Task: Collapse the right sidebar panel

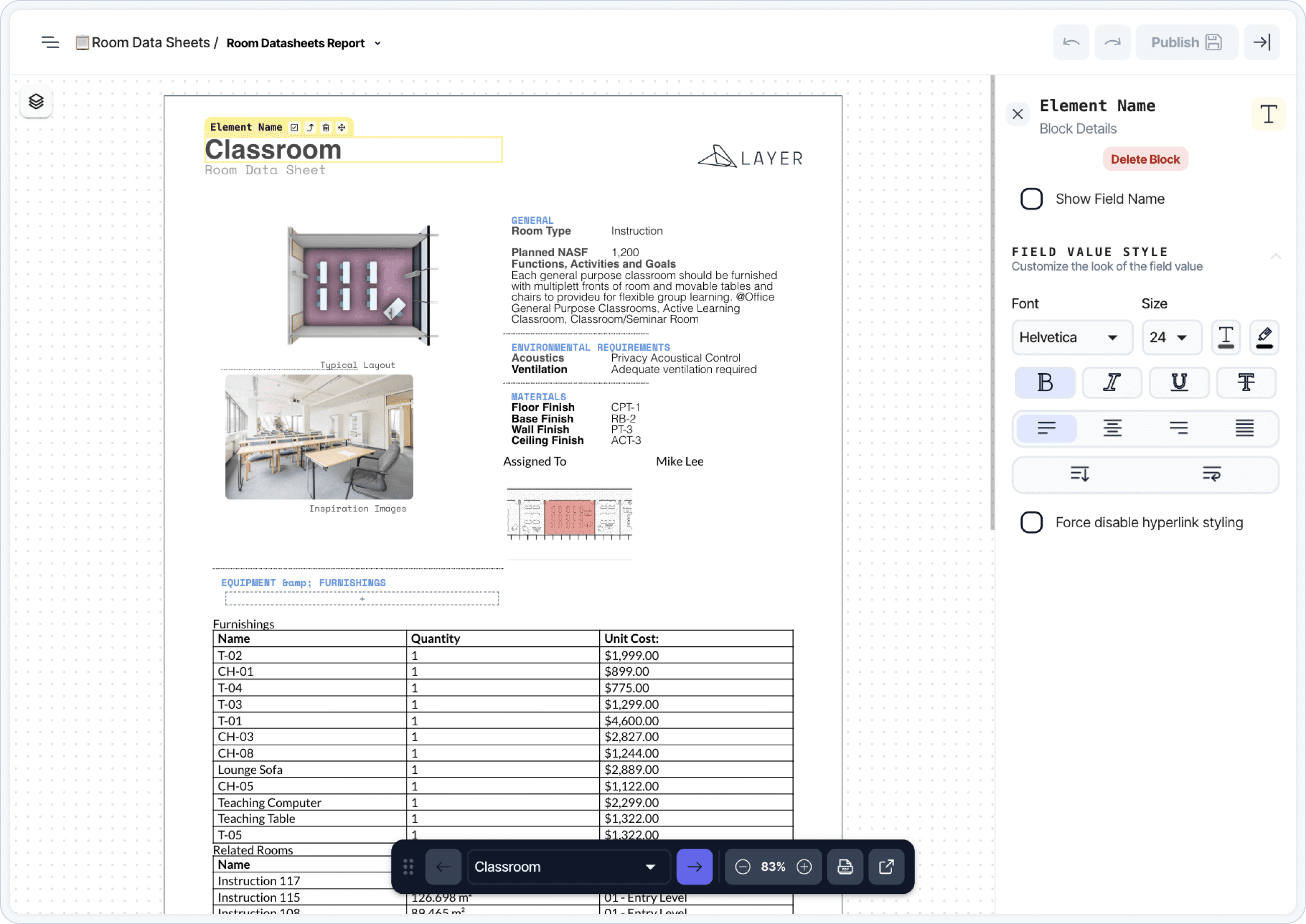Action: 1261,43
